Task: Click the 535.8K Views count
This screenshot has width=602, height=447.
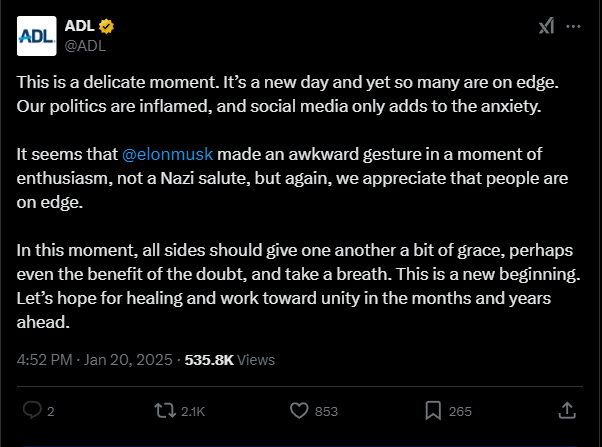Action: [x=229, y=360]
